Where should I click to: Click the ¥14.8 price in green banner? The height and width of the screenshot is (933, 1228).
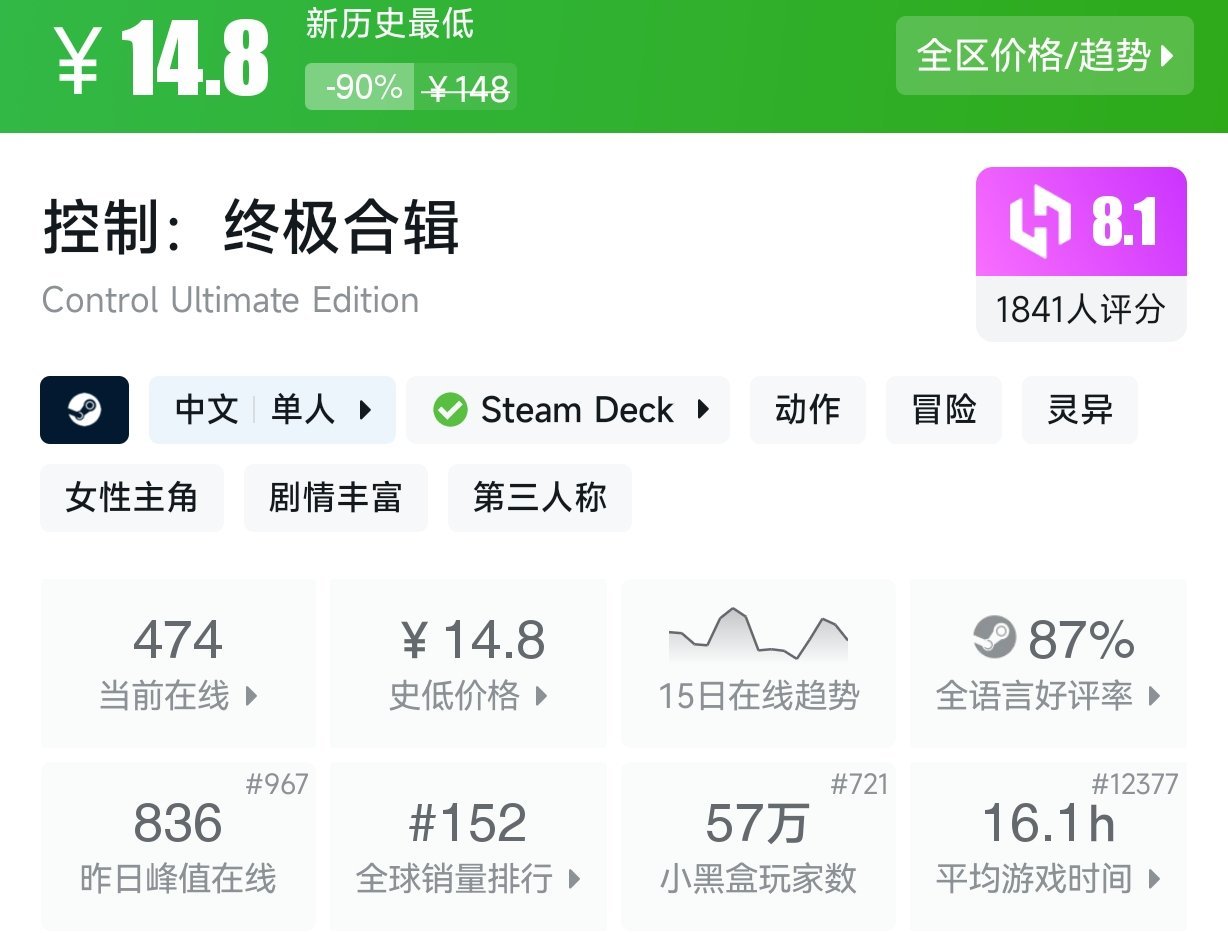160,60
